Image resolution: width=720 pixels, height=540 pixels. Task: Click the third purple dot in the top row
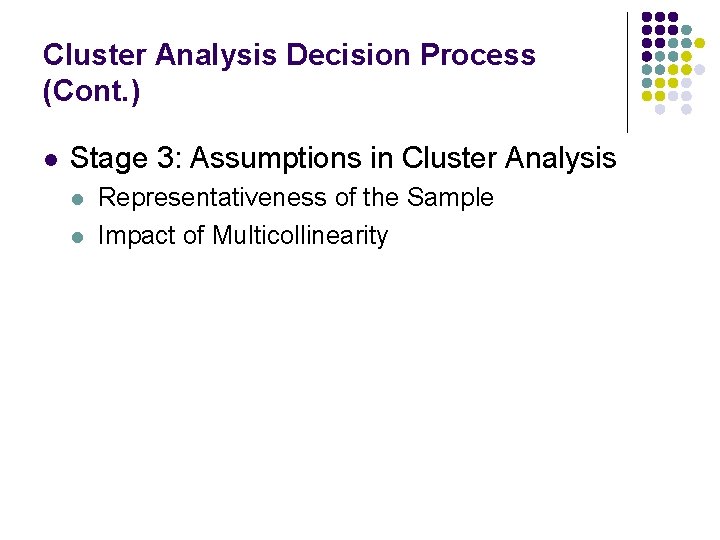coord(673,17)
